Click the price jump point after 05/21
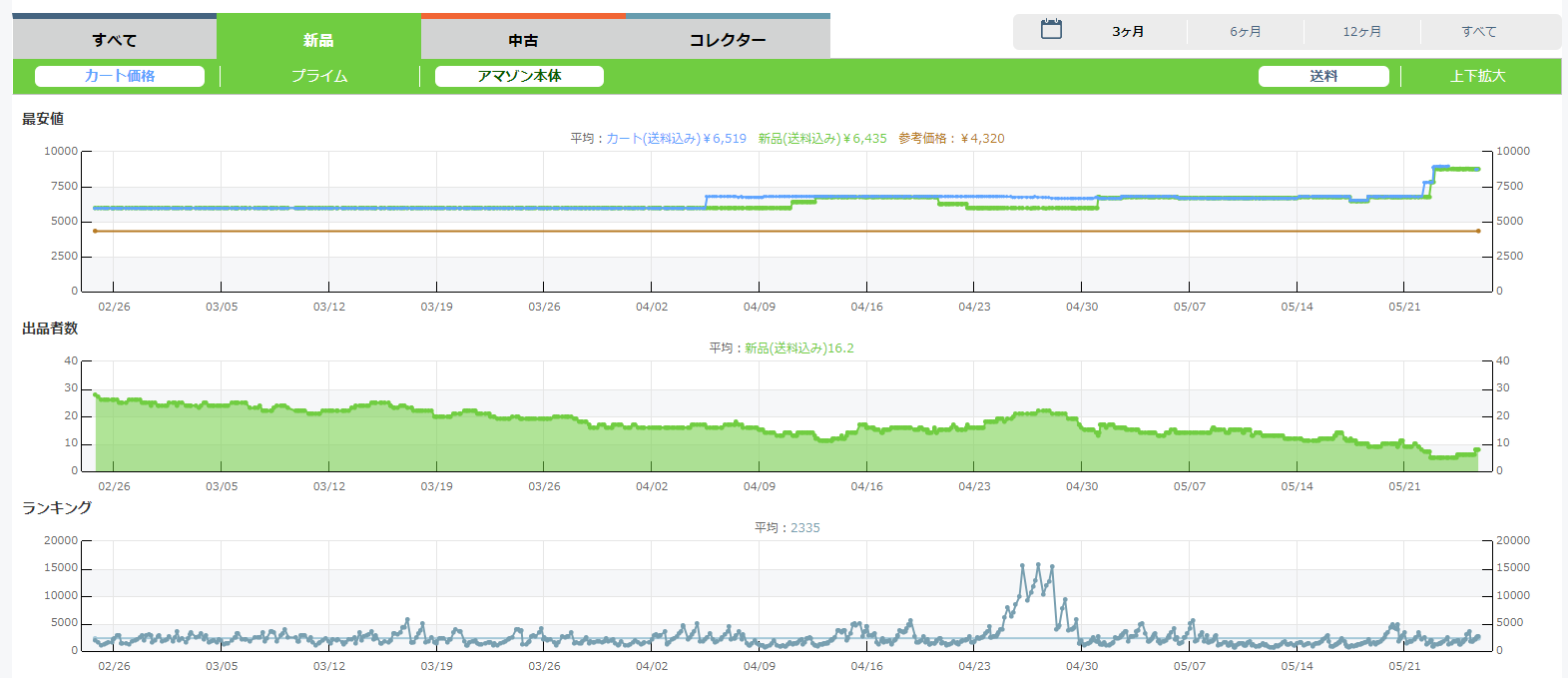The width and height of the screenshot is (1568, 678). [1434, 168]
